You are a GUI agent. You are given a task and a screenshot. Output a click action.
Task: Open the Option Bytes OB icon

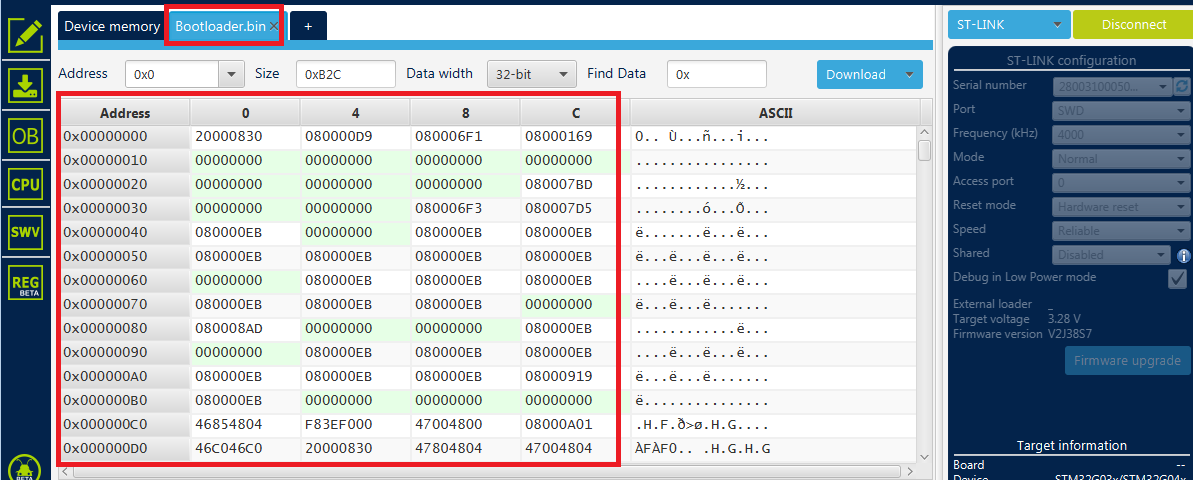(x=25, y=135)
